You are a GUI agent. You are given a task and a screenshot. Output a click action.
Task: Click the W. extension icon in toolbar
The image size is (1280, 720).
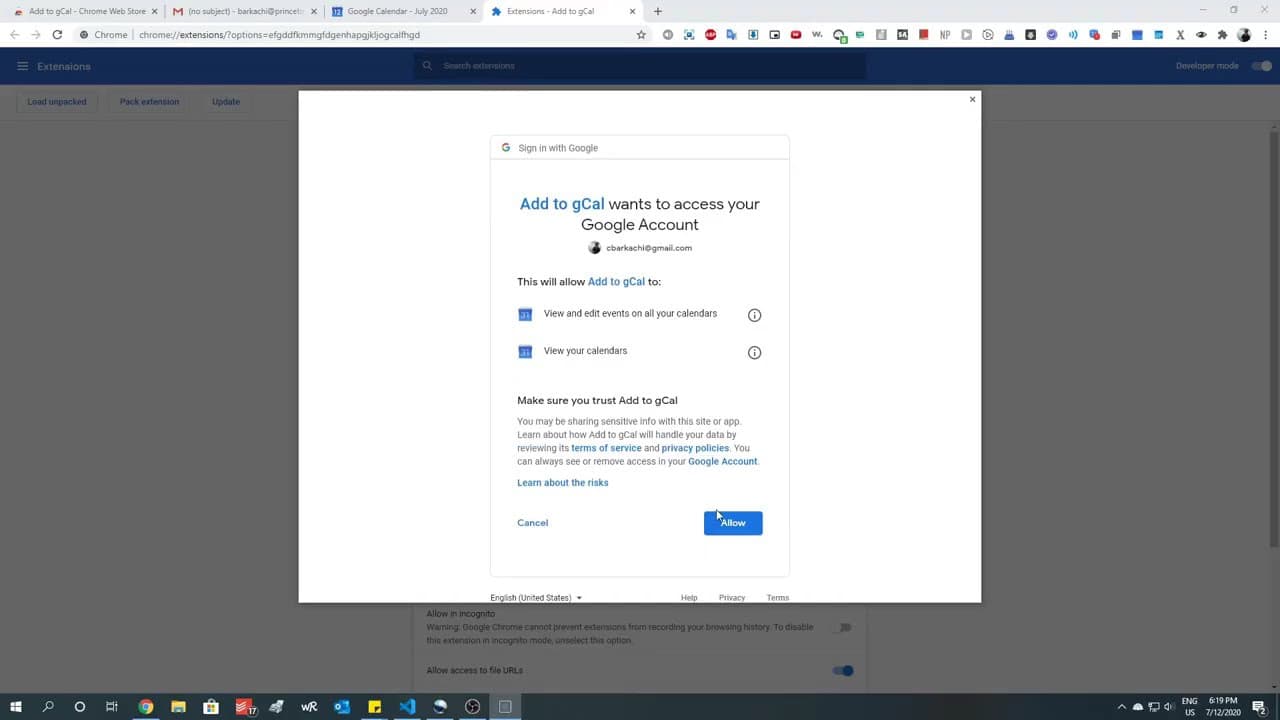pos(817,35)
